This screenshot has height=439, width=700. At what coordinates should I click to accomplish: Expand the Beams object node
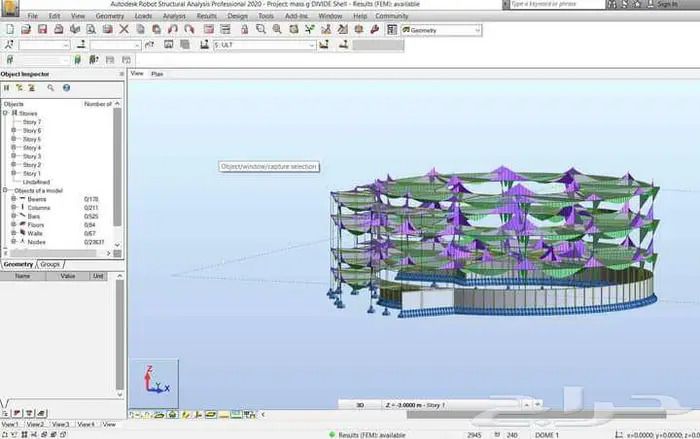[x=14, y=199]
